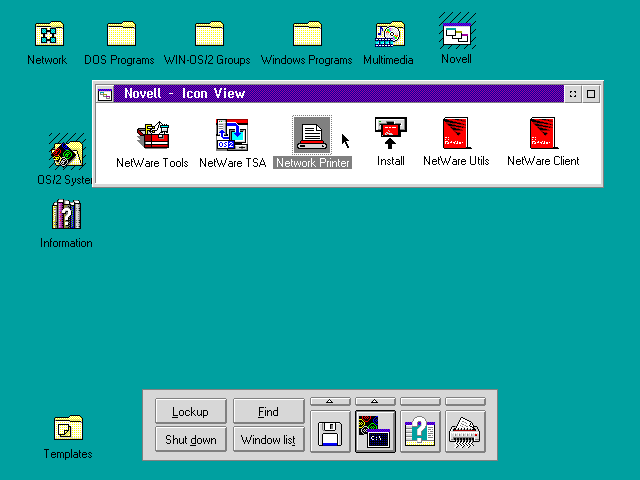This screenshot has width=640, height=480.
Task: Open the drawer above the help icon
Action: click(x=420, y=402)
